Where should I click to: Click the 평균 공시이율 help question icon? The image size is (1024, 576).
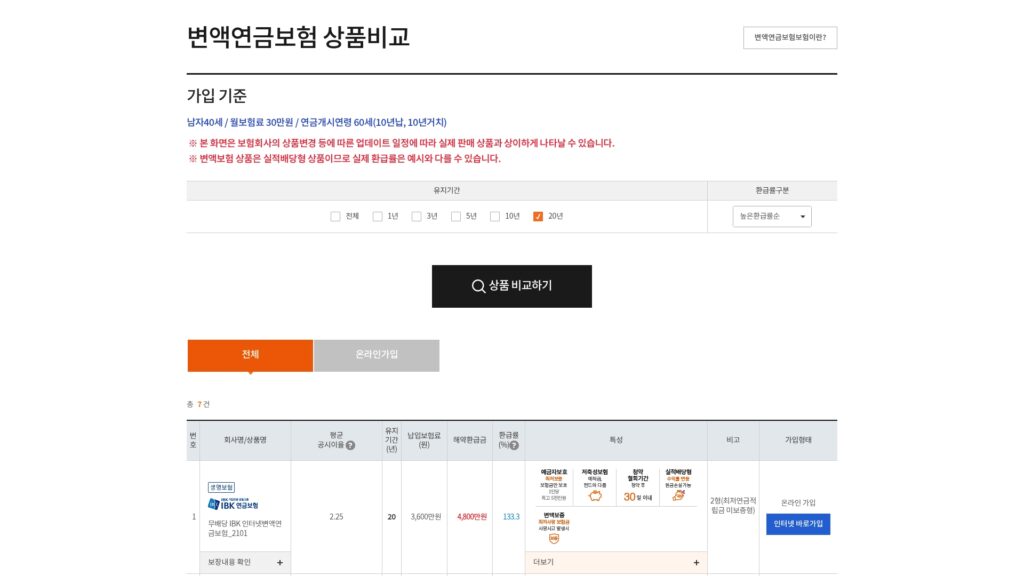click(x=350, y=445)
